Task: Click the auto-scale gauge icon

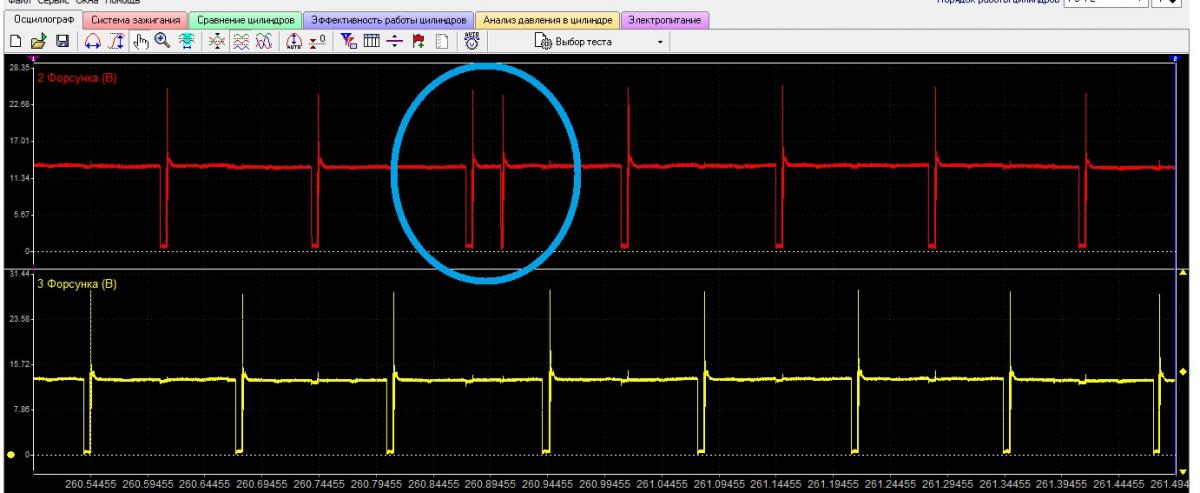Action: click(294, 42)
